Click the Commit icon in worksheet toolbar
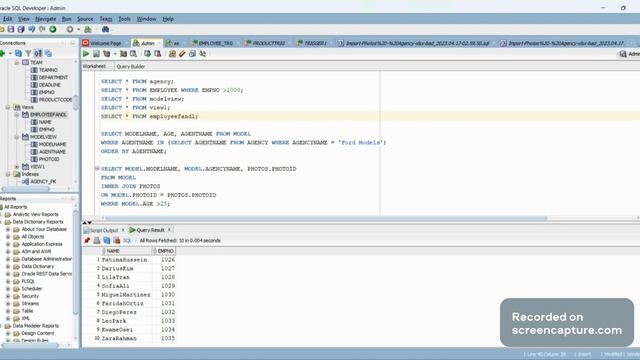Image resolution: width=640 pixels, height=360 pixels. 147,54
